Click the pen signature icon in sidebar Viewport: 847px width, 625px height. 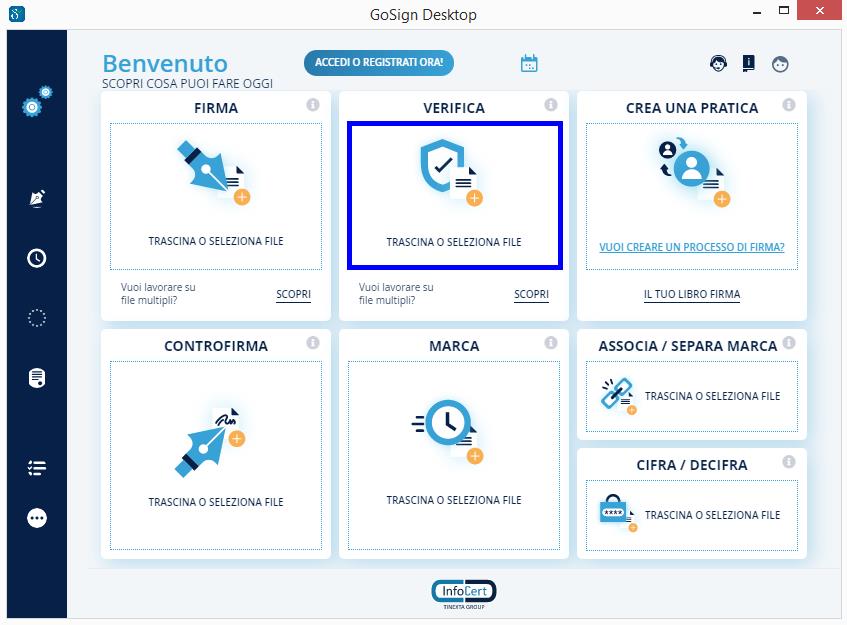37,198
